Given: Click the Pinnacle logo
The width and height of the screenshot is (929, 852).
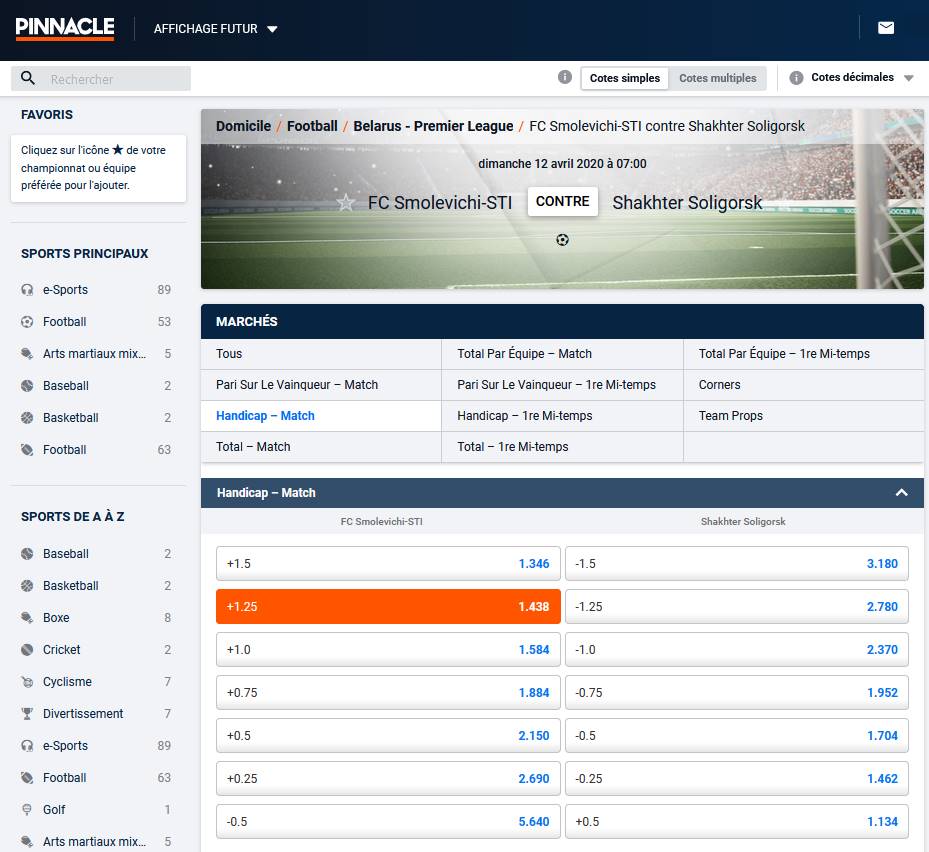Looking at the screenshot, I should pos(65,29).
